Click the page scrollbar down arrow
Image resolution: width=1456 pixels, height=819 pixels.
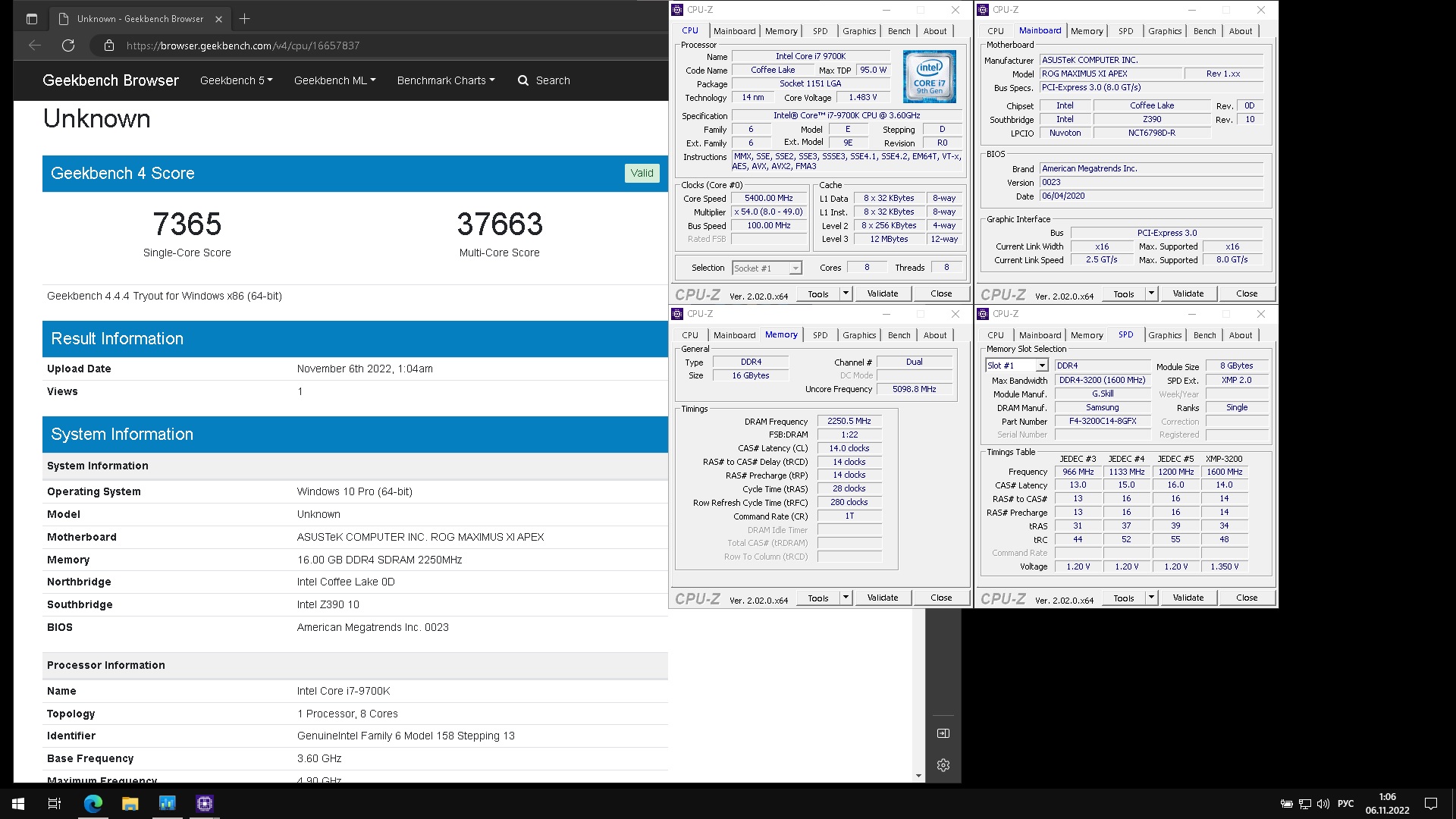(918, 776)
